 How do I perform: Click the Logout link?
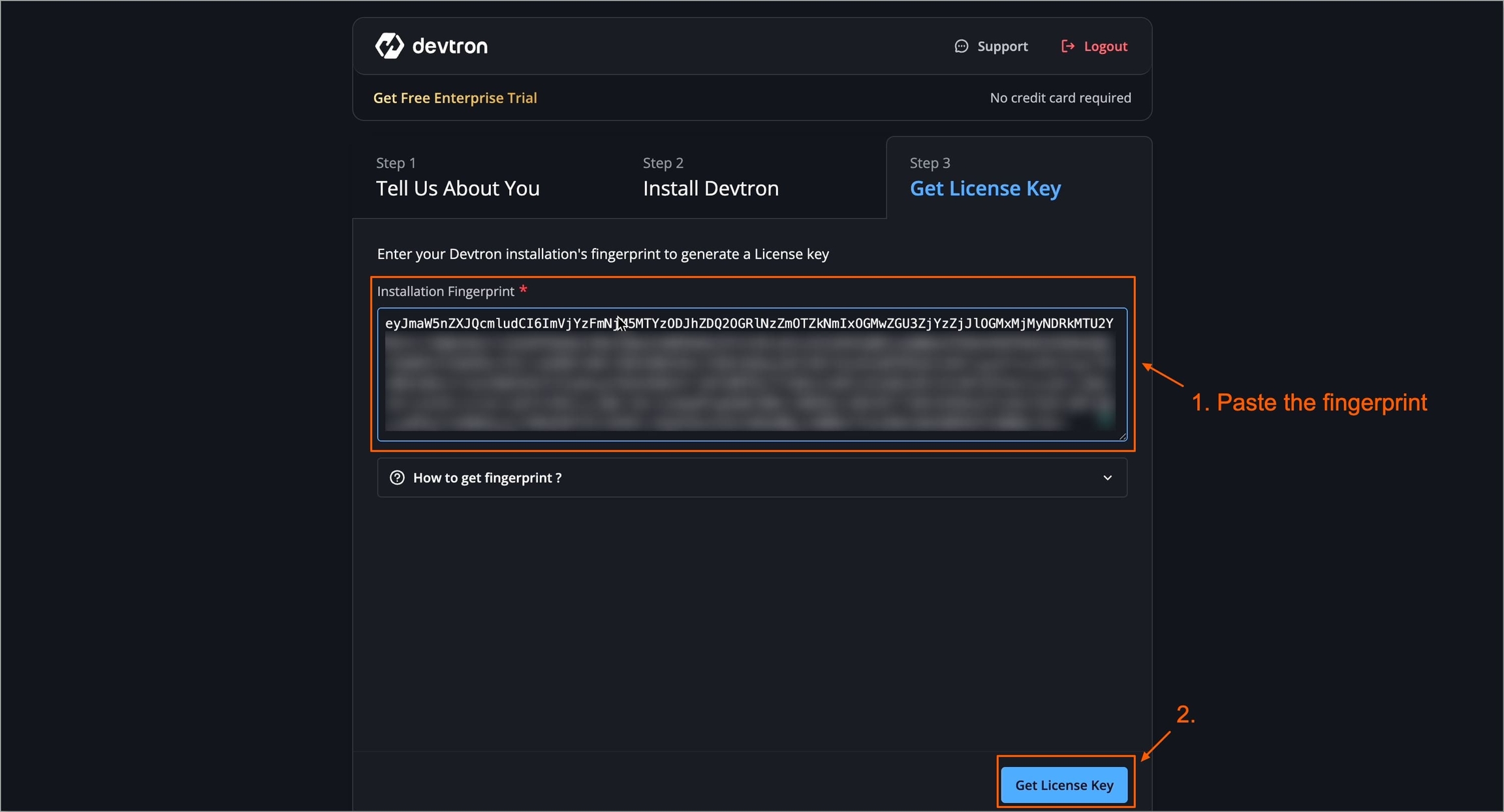point(1095,46)
